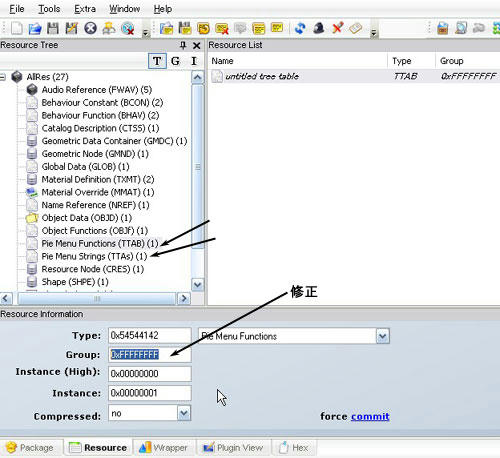
Task: Click the Group field showing 0xFFFFFFFF
Action: pos(150,354)
